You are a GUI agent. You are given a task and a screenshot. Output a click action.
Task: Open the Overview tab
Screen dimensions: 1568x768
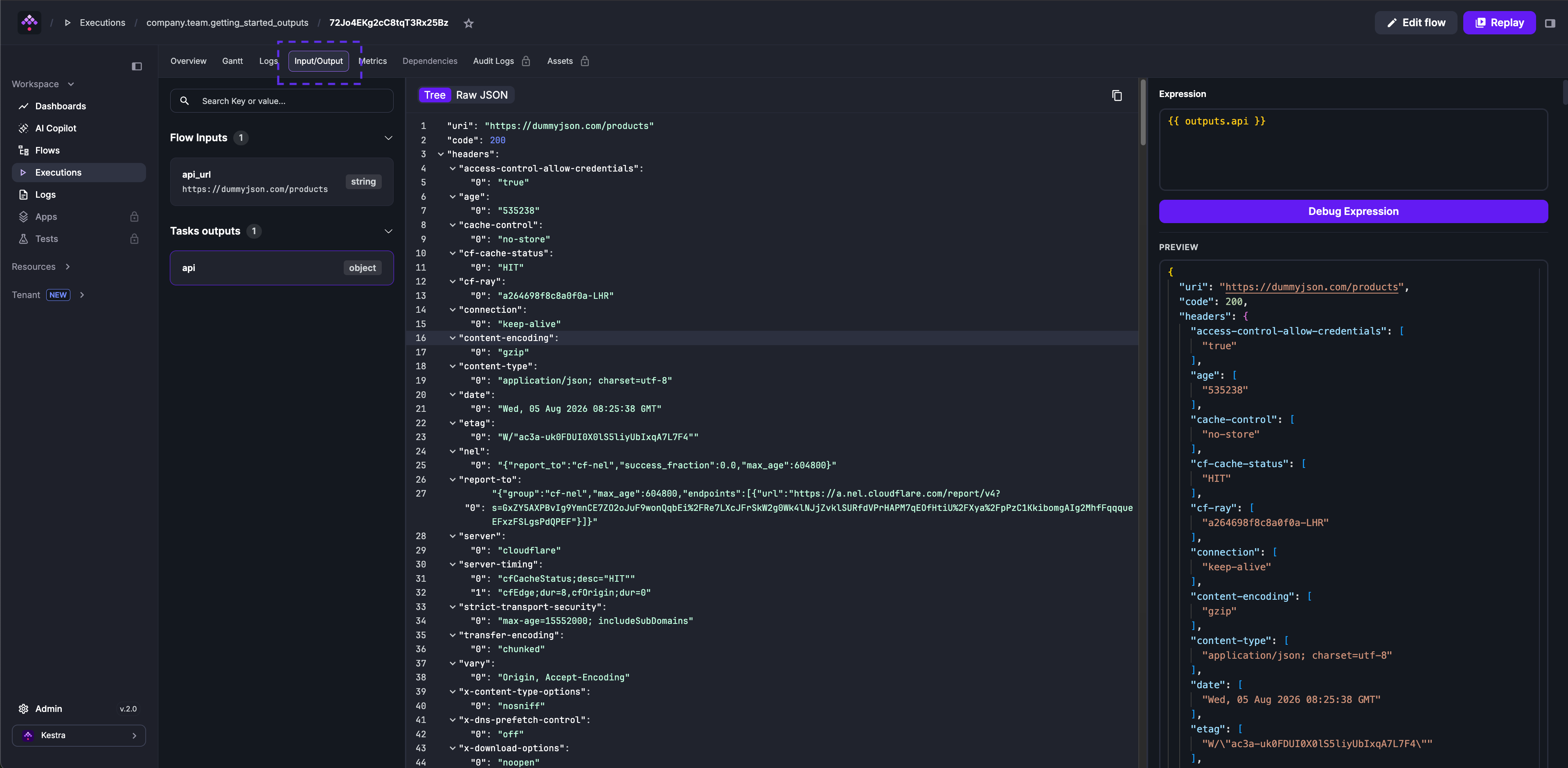[188, 61]
